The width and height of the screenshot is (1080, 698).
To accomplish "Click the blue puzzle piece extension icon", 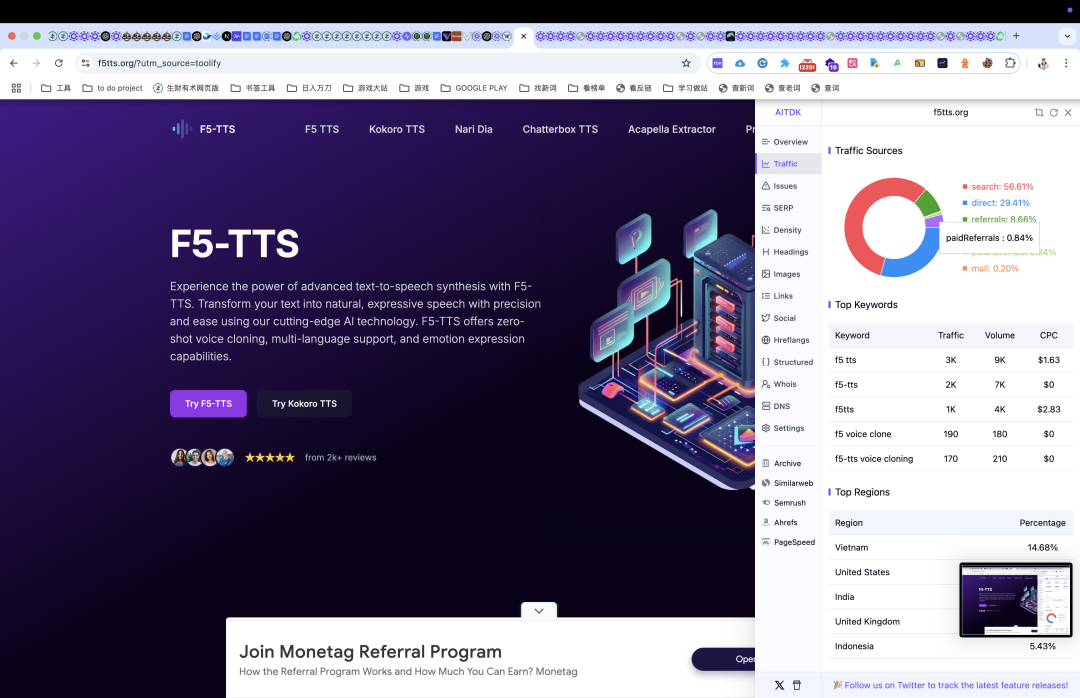I will (785, 63).
